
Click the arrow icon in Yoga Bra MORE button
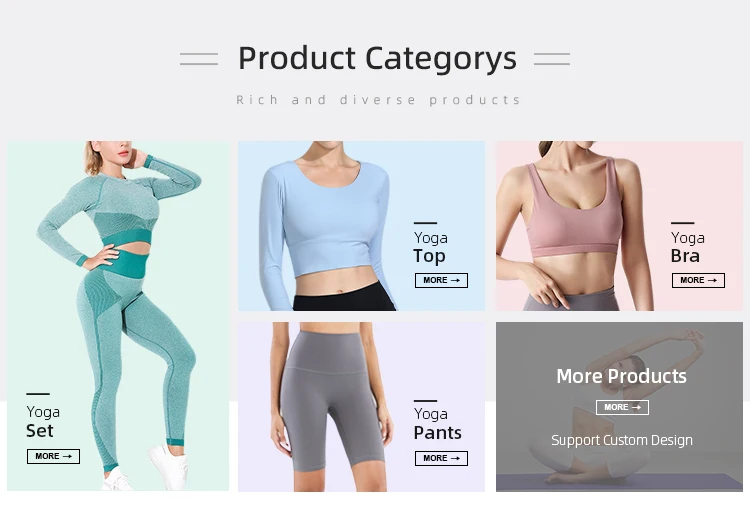click(712, 280)
